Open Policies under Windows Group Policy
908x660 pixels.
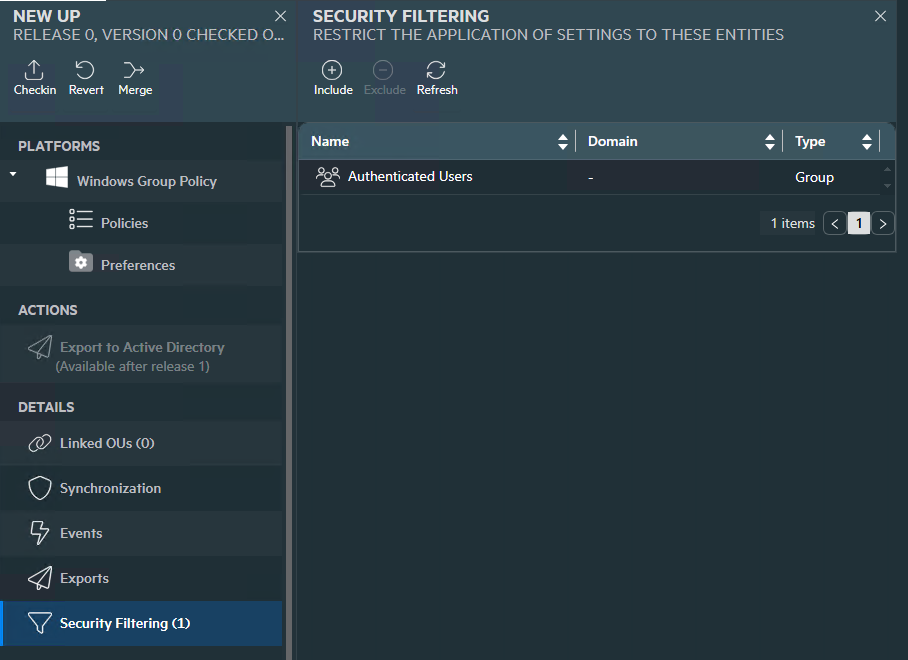(124, 223)
